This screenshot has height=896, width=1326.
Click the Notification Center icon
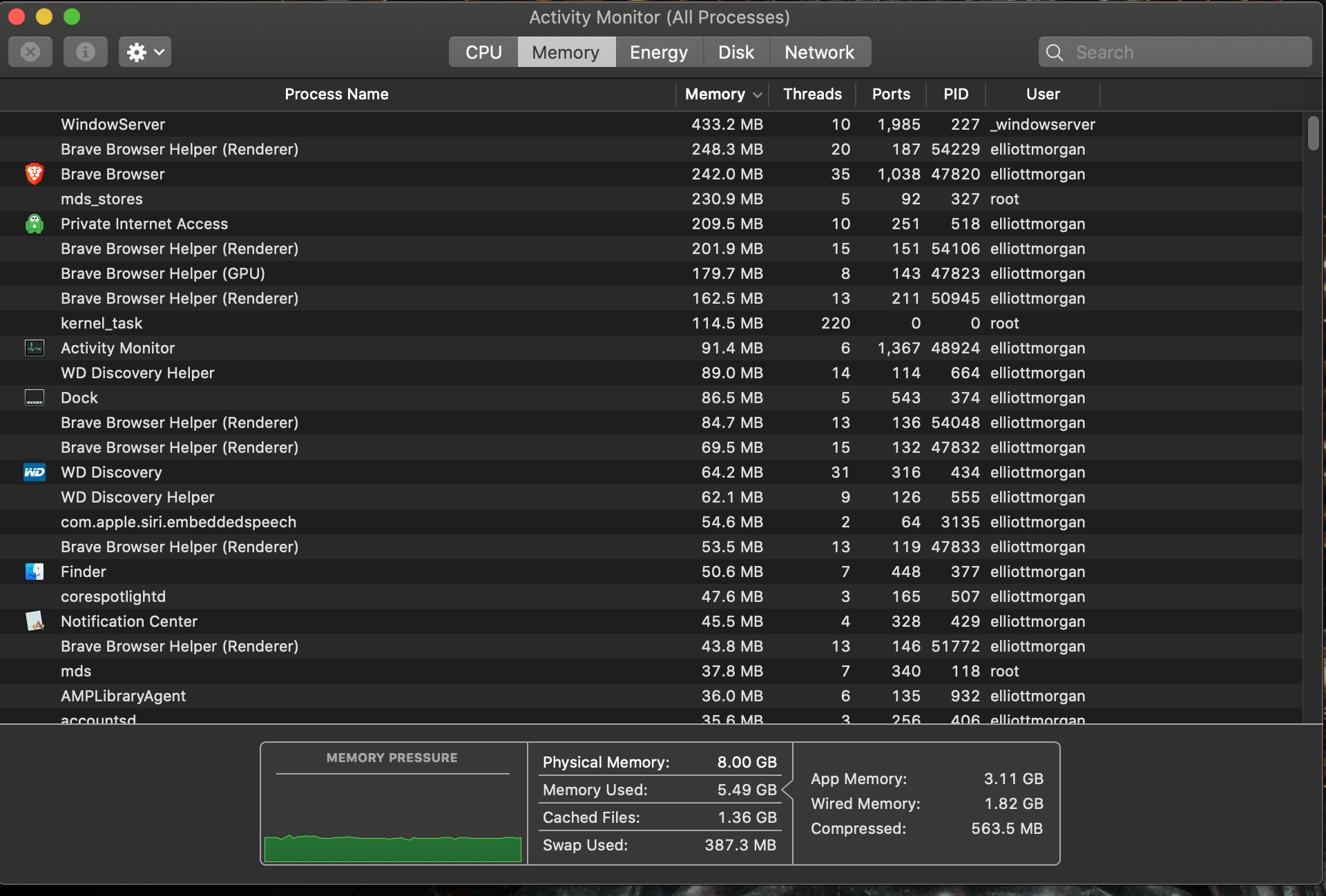pos(35,621)
